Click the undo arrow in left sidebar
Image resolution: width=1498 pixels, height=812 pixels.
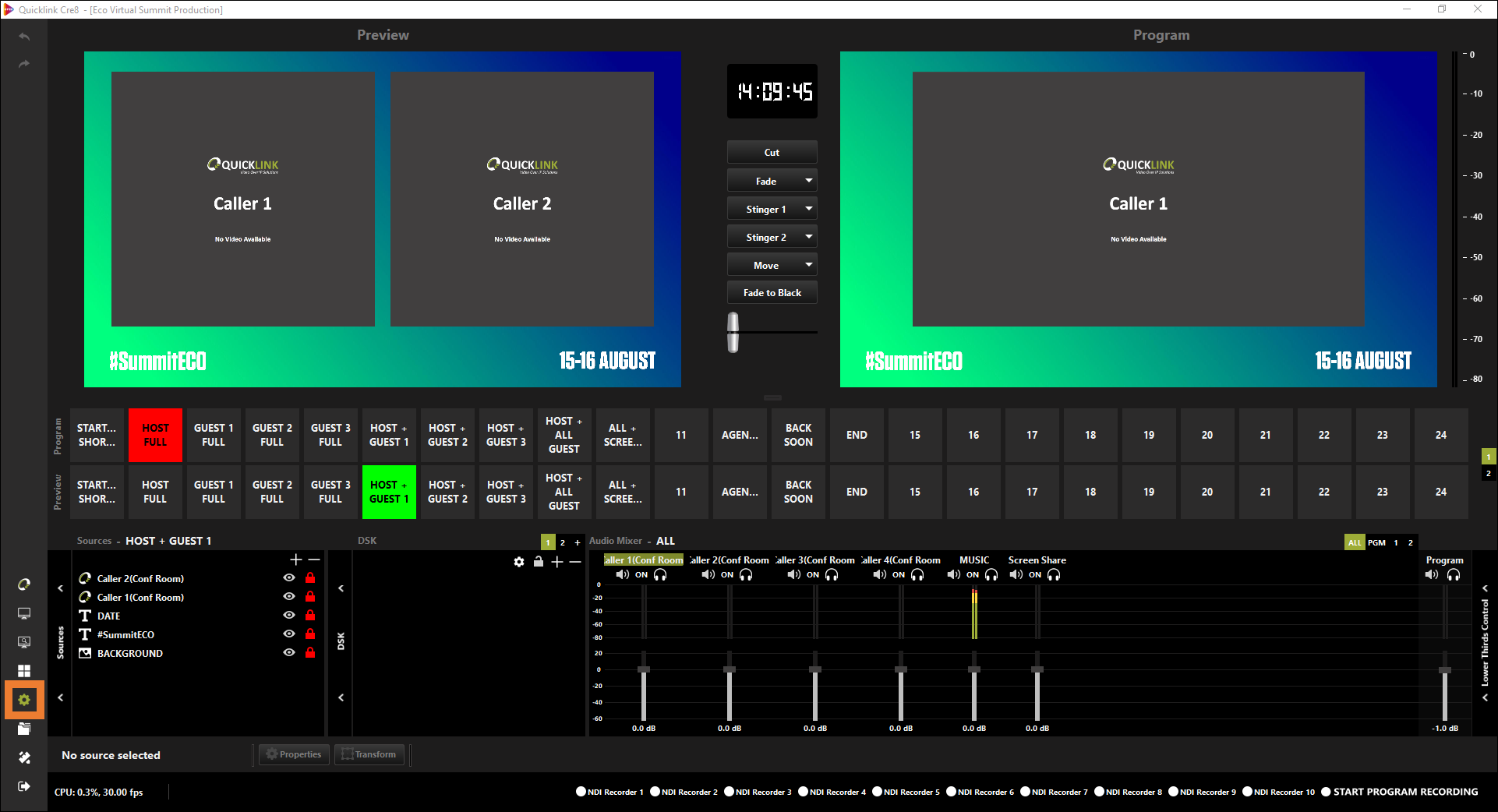24,37
